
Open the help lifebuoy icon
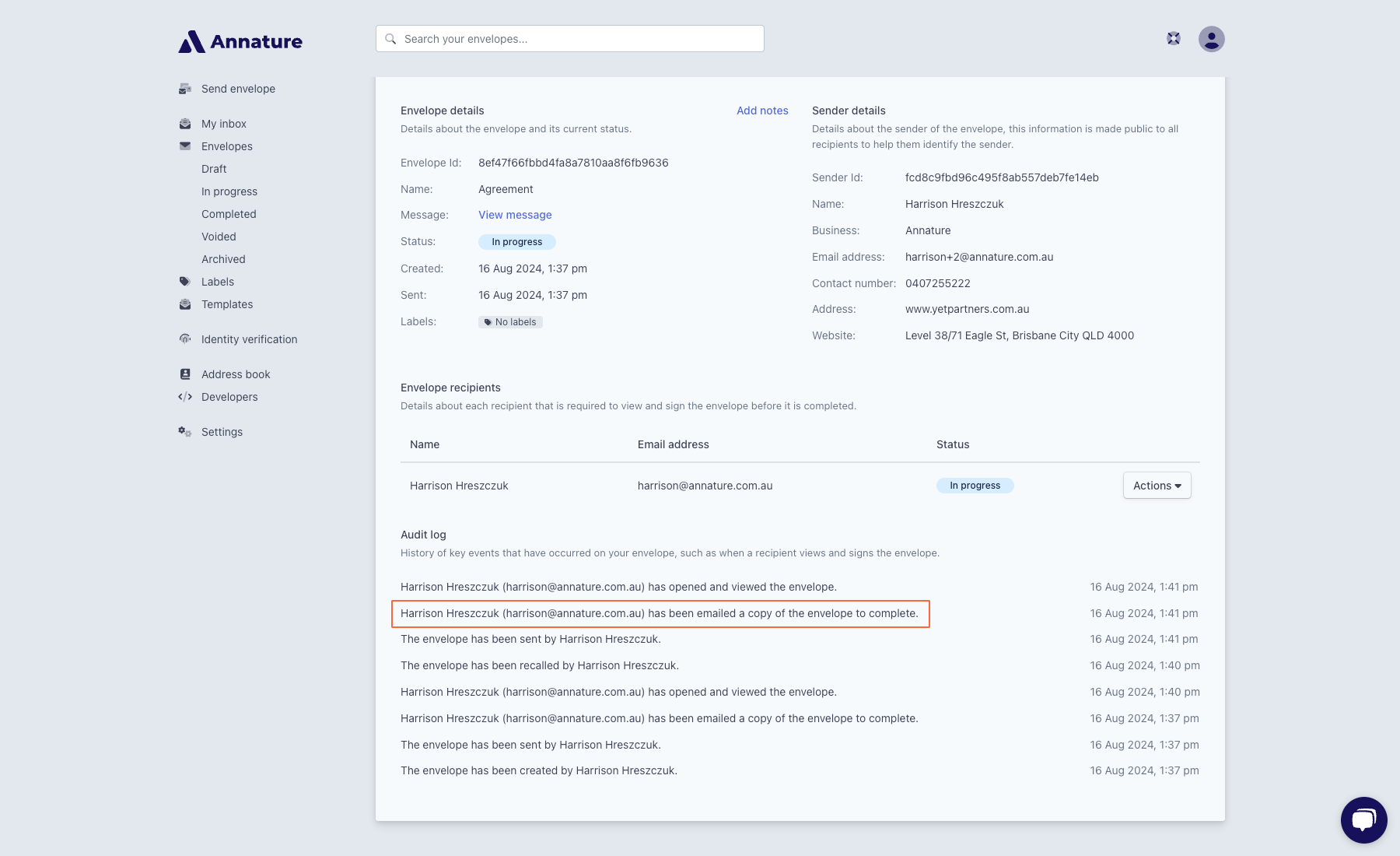pos(1173,37)
